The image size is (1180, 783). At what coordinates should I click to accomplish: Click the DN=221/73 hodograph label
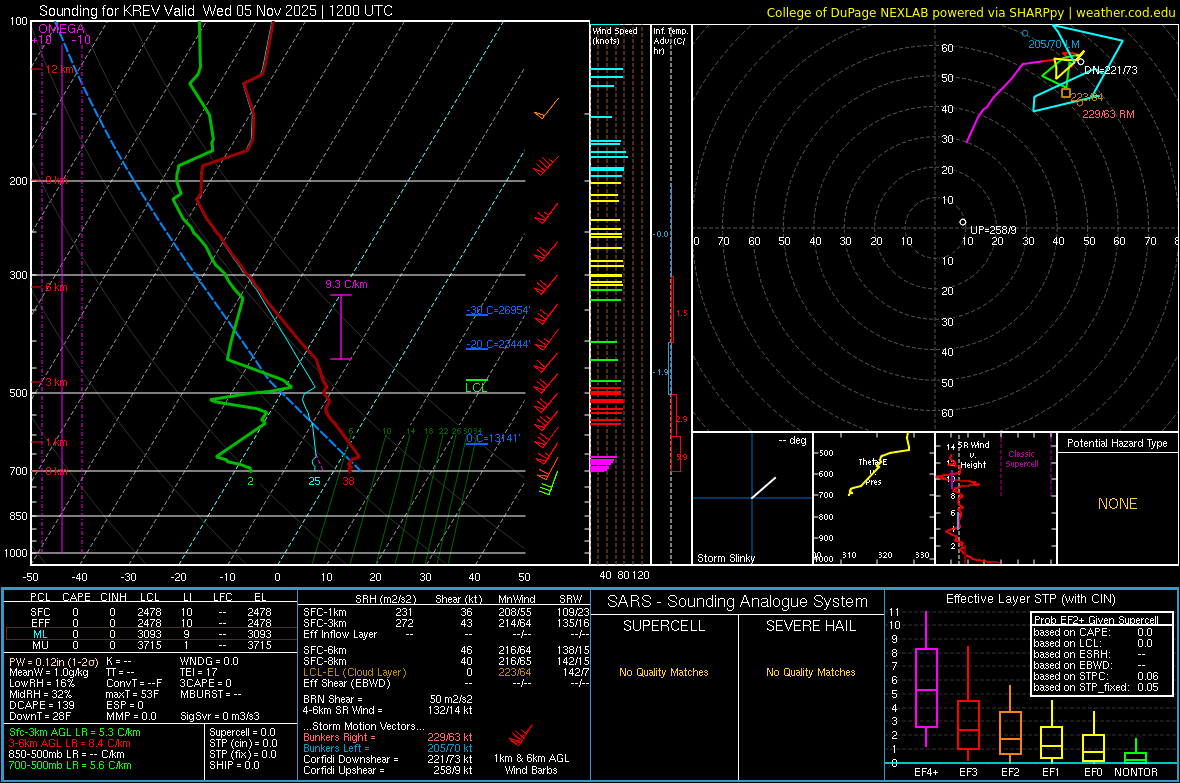[1111, 70]
